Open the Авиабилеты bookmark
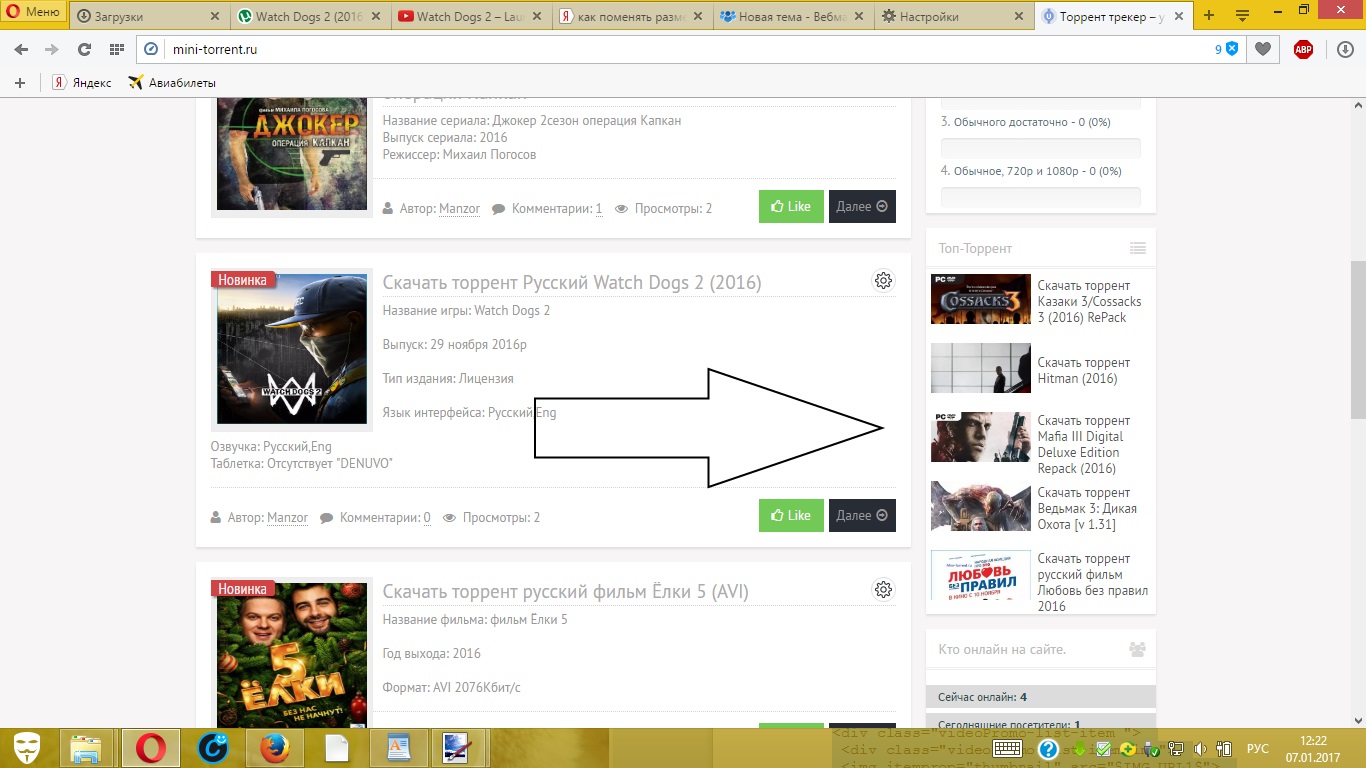 pyautogui.click(x=172, y=83)
